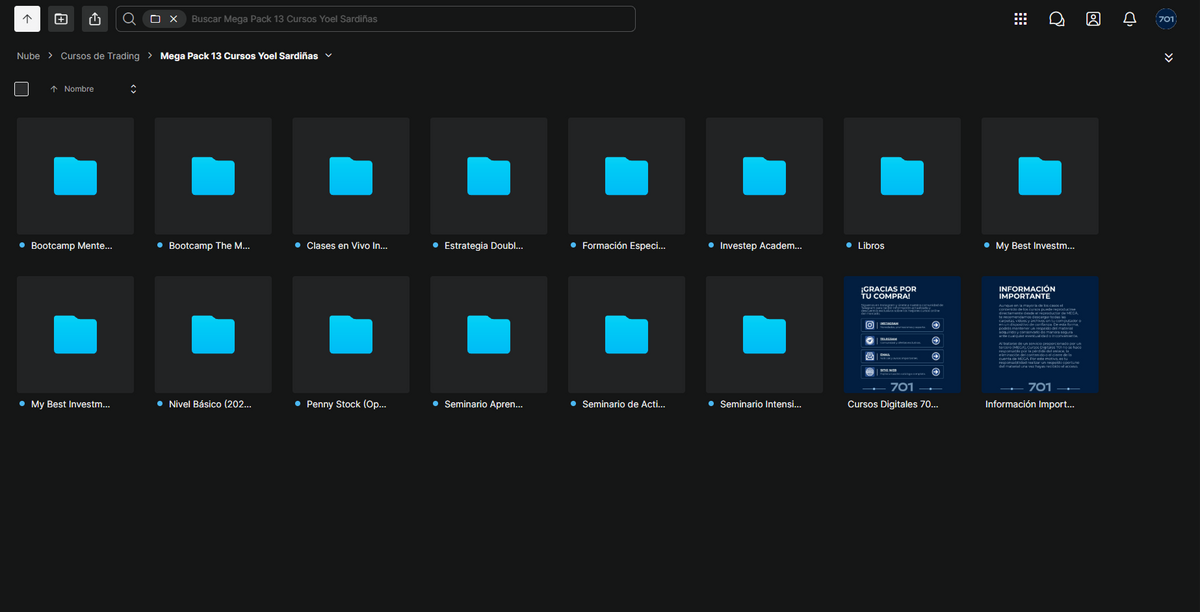Create a new folder with the plus-folder icon
The height and width of the screenshot is (612, 1200).
click(x=61, y=19)
